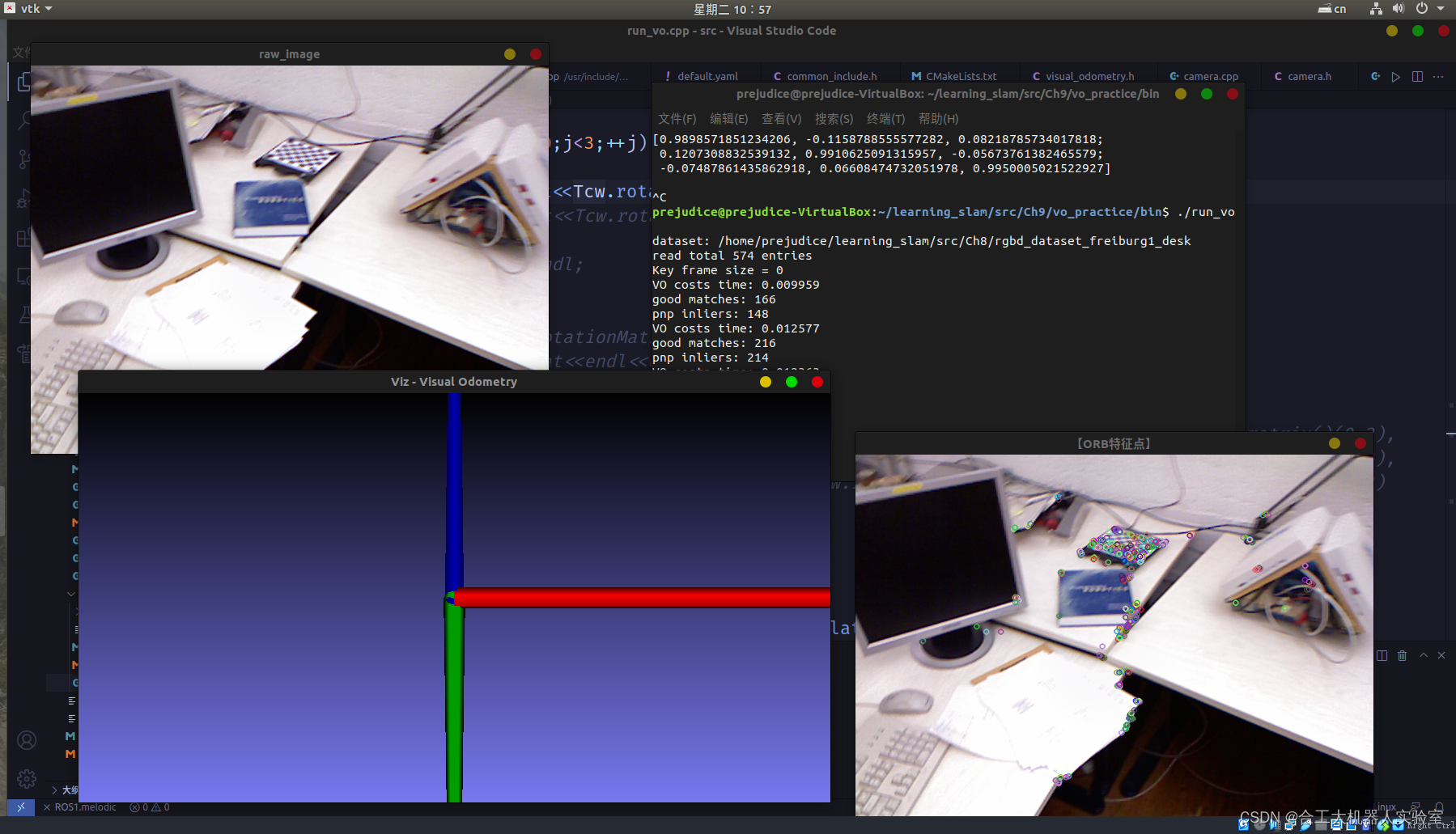This screenshot has width=1456, height=834.
Task: Split the VS Code terminal panel
Action: pyautogui.click(x=1382, y=655)
